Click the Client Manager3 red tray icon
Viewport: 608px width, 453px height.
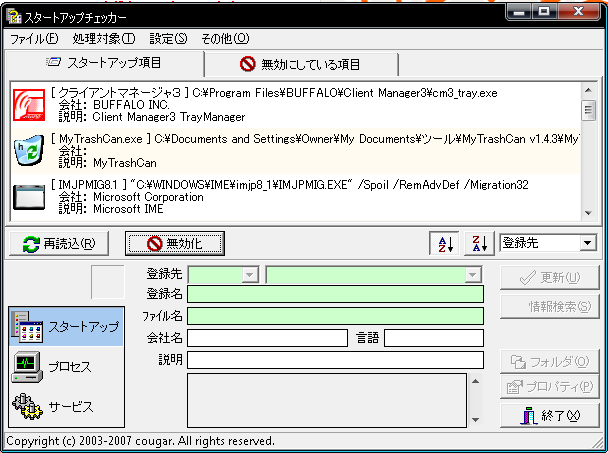tap(29, 105)
